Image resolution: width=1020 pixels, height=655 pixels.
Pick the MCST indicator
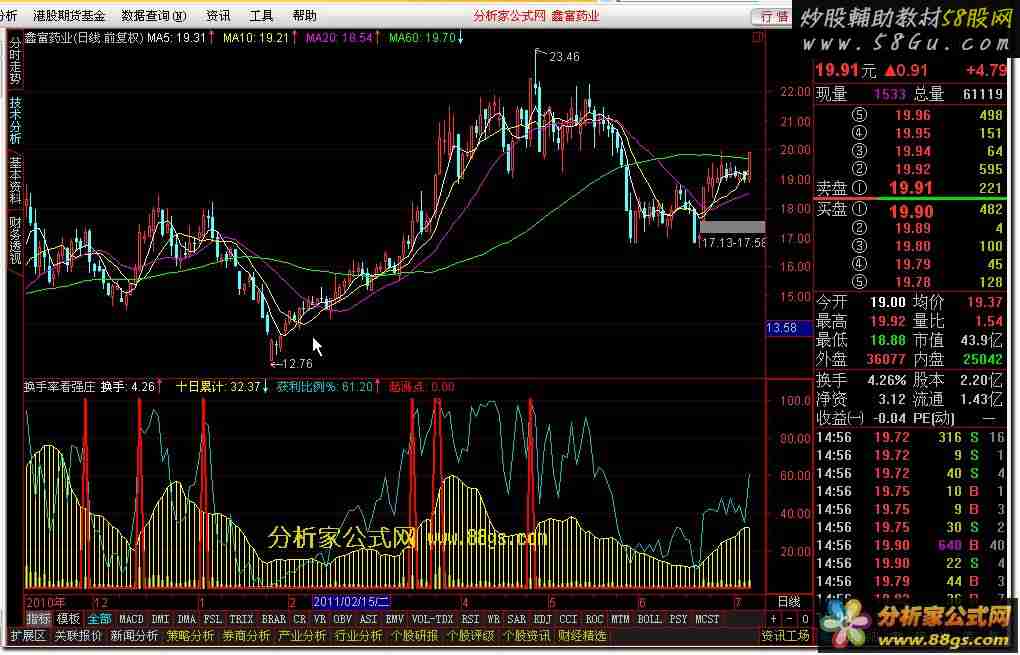(x=707, y=619)
